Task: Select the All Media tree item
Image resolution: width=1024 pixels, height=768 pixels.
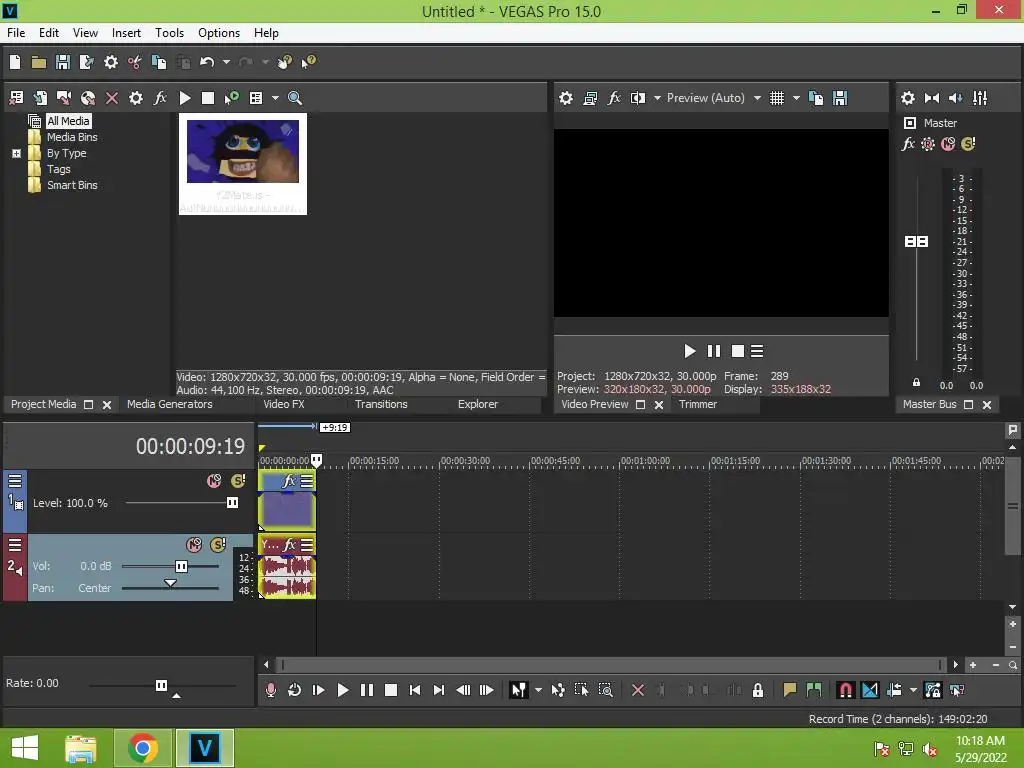Action: (x=68, y=121)
